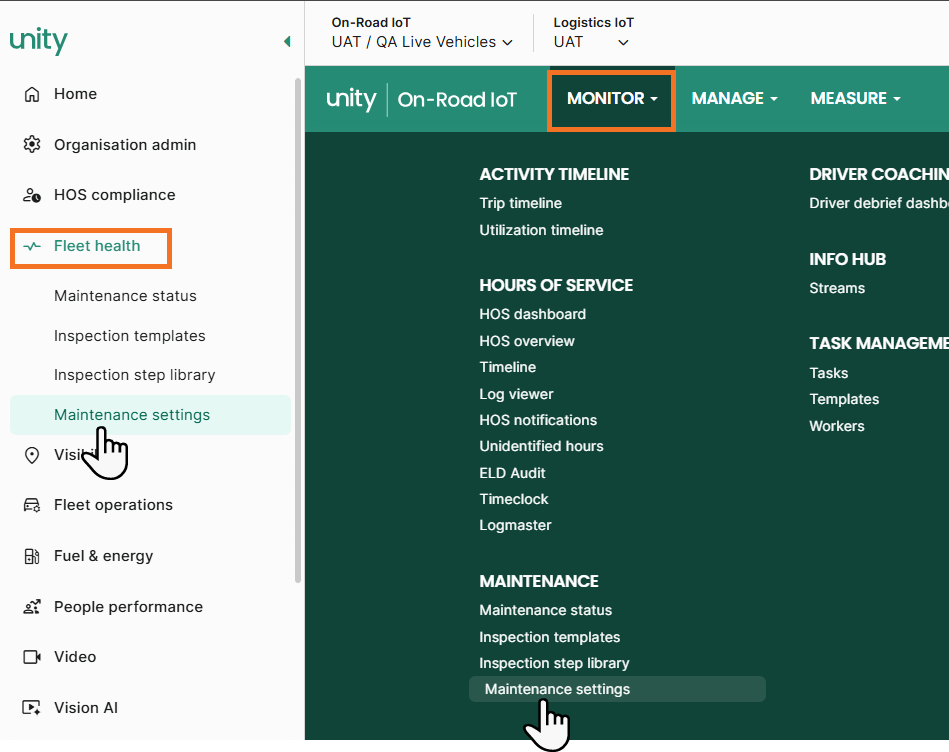The image size is (949, 752).
Task: Open People performance icon in sidebar
Action: [x=32, y=606]
